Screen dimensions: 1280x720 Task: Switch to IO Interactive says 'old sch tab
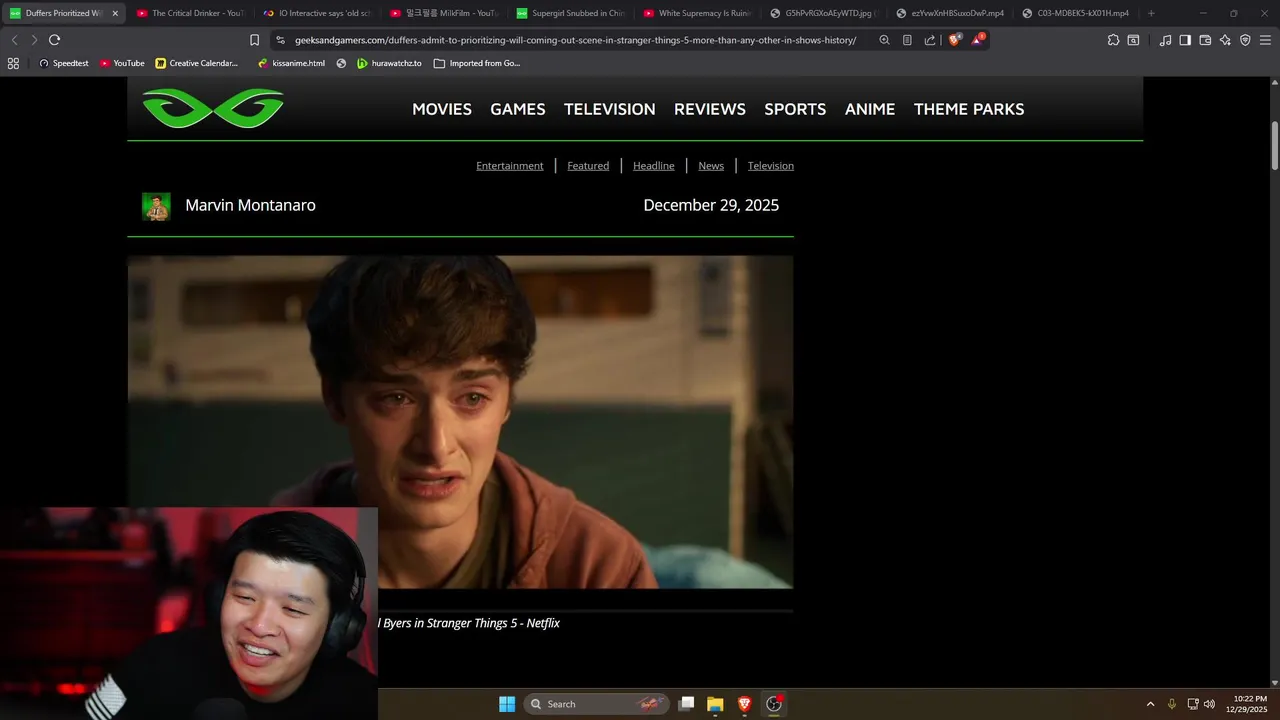click(x=317, y=13)
